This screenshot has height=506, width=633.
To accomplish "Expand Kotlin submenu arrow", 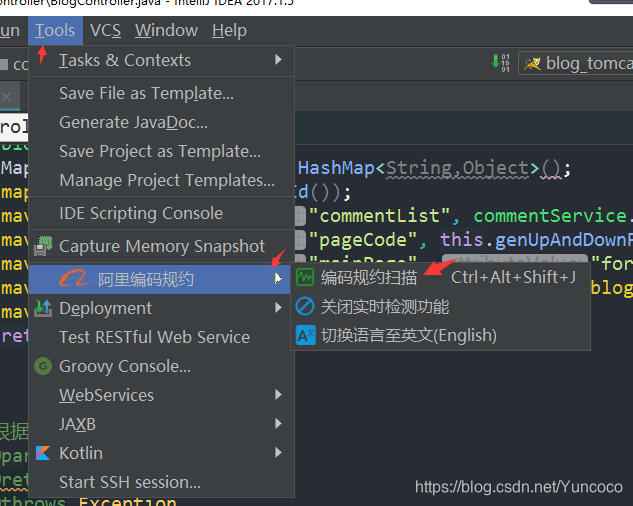I will [278, 453].
